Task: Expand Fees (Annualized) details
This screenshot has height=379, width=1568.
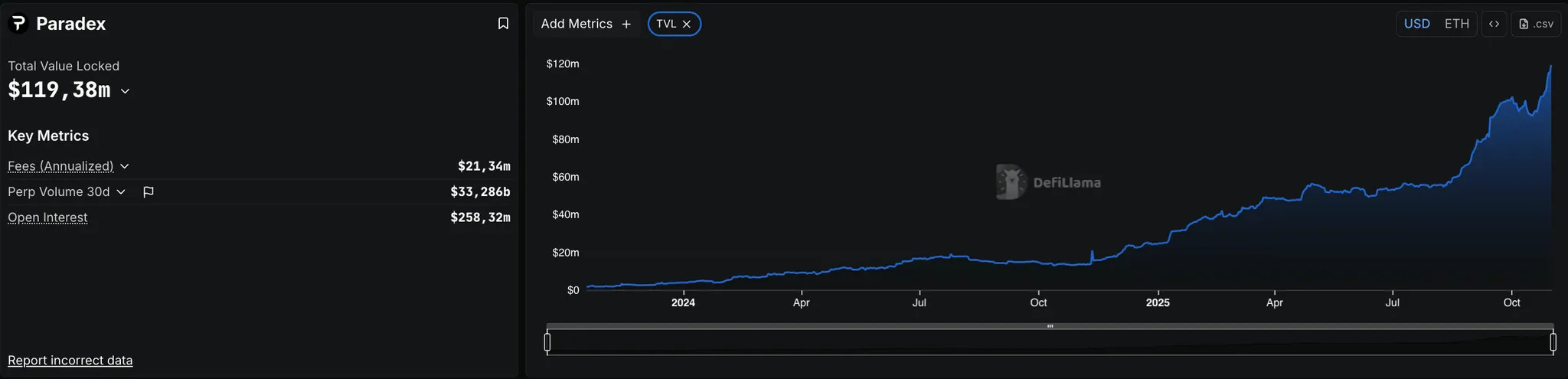Action: click(125, 166)
